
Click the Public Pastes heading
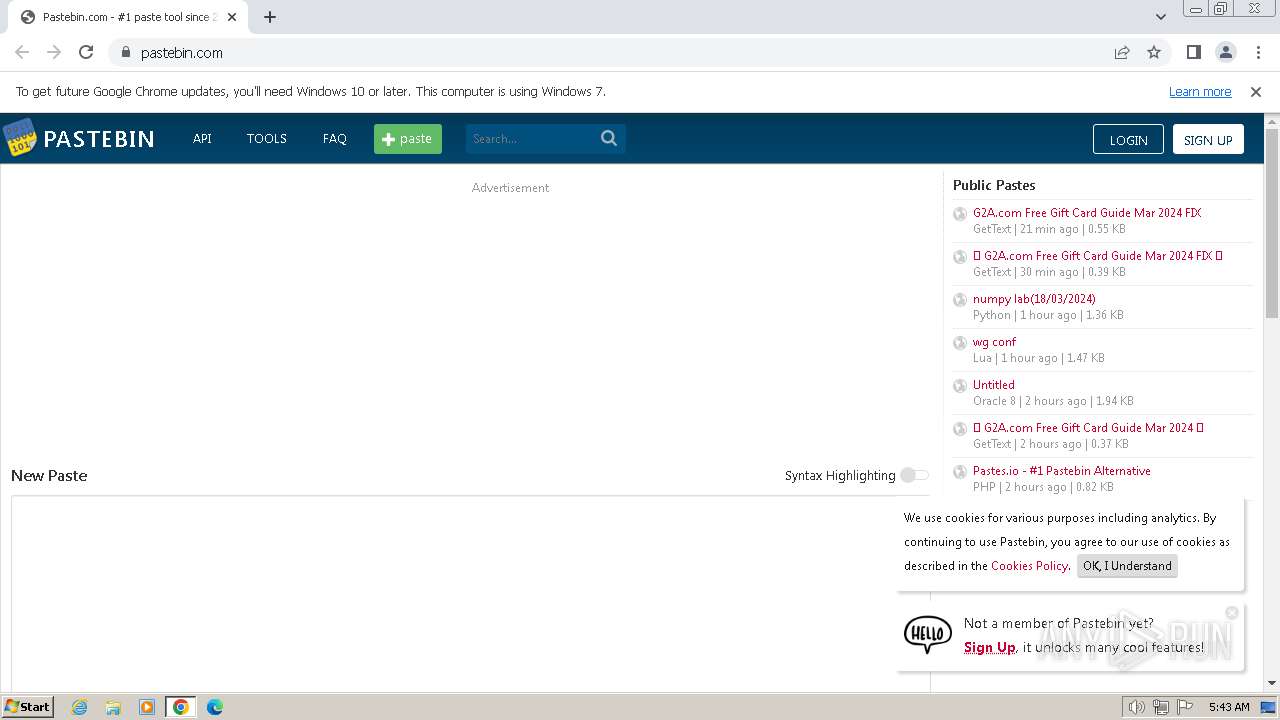[994, 185]
